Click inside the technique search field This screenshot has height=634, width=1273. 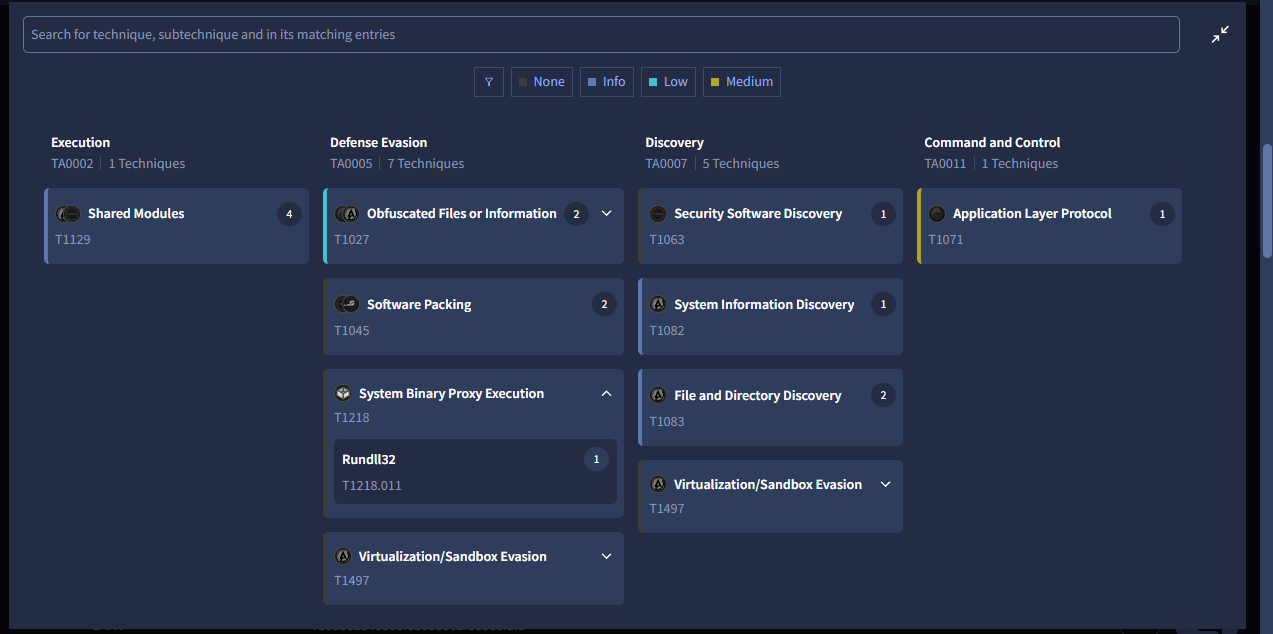click(x=601, y=34)
